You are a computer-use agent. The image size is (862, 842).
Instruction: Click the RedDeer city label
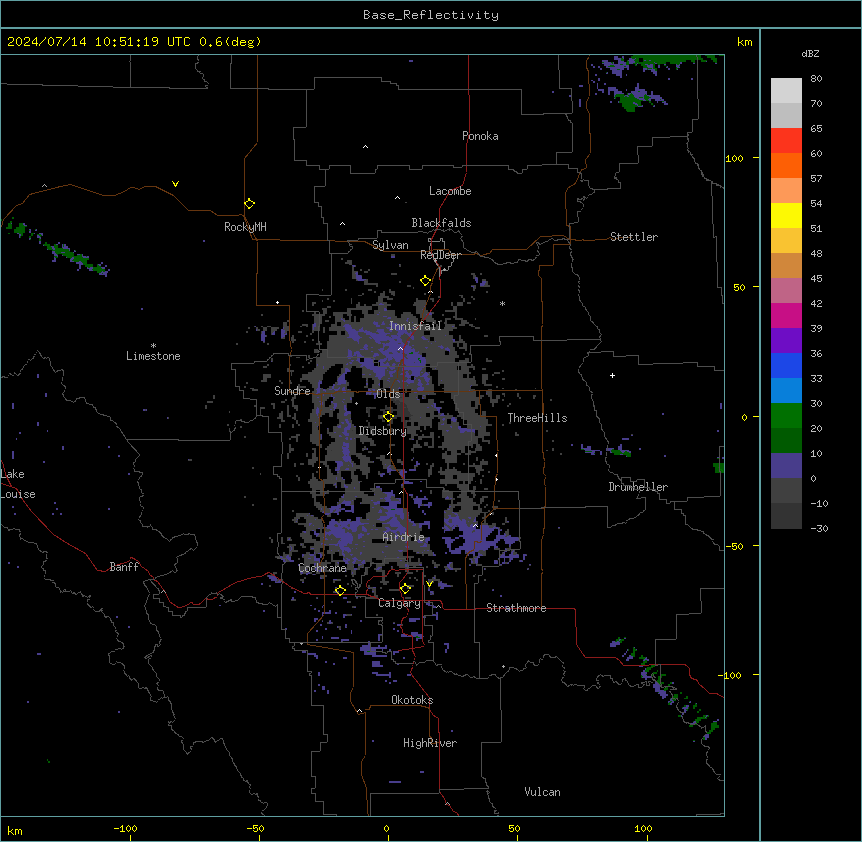[440, 255]
